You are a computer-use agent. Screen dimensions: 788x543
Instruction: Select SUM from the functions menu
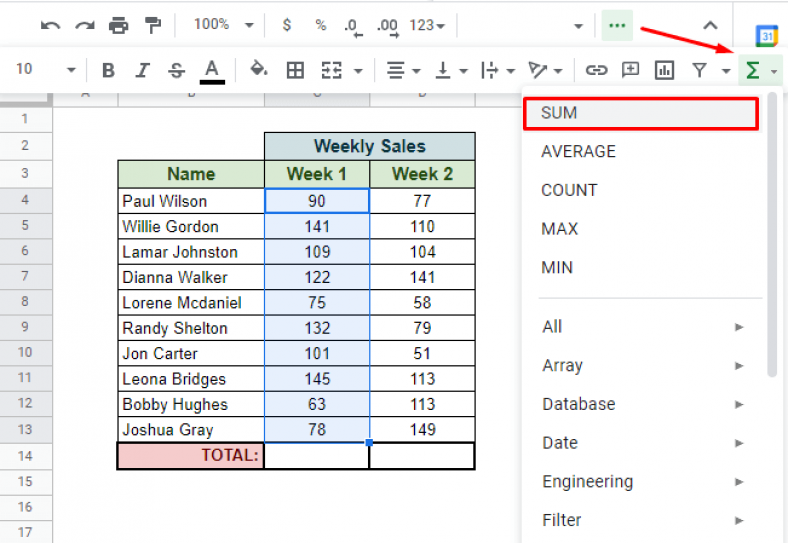point(640,113)
